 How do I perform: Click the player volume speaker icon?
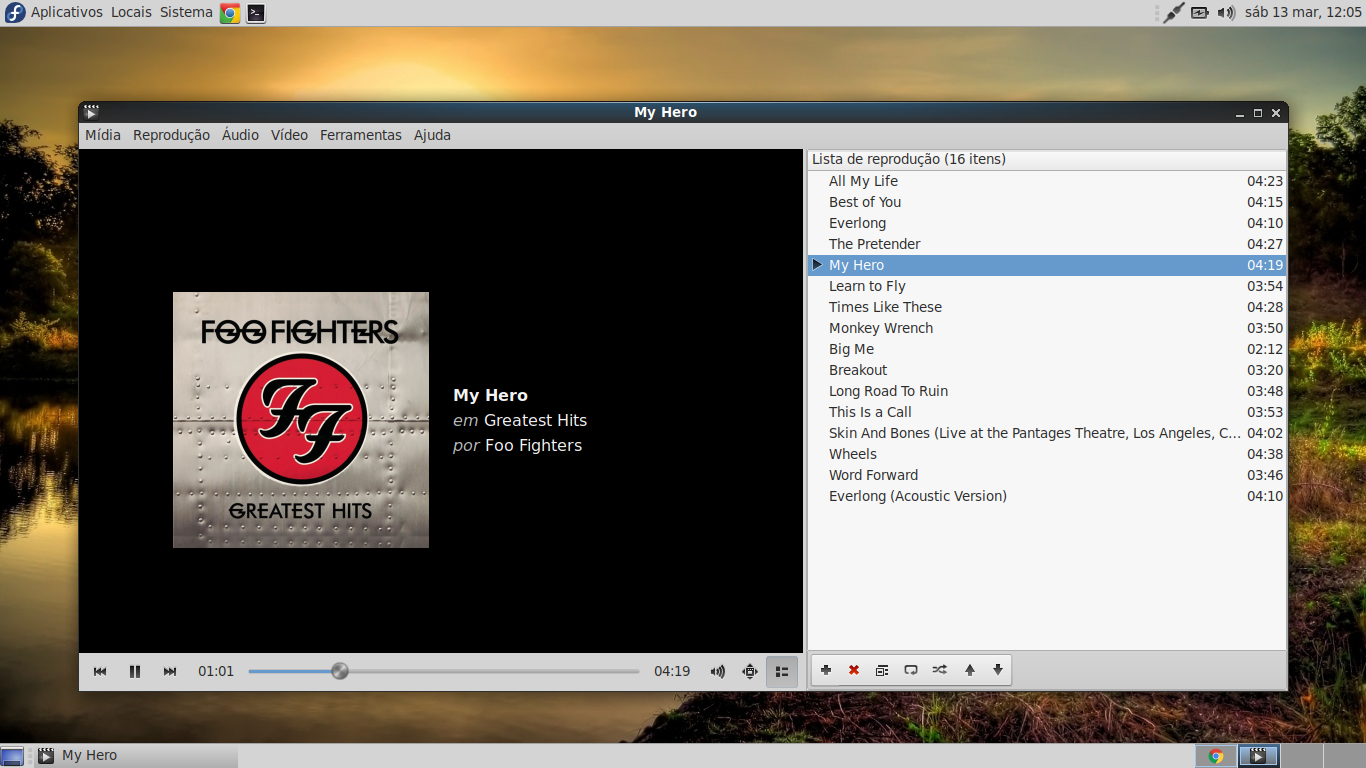[717, 671]
